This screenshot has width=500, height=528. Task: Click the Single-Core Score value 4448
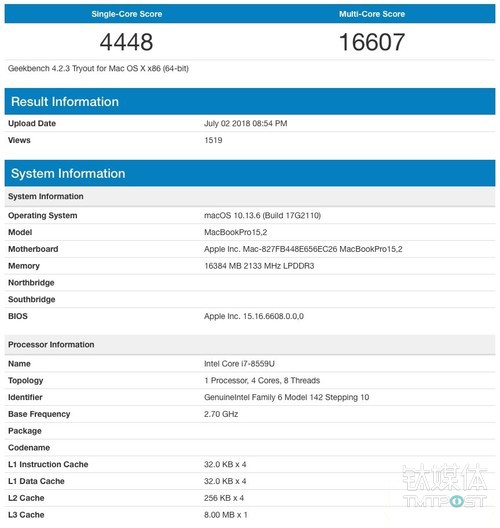[127, 42]
